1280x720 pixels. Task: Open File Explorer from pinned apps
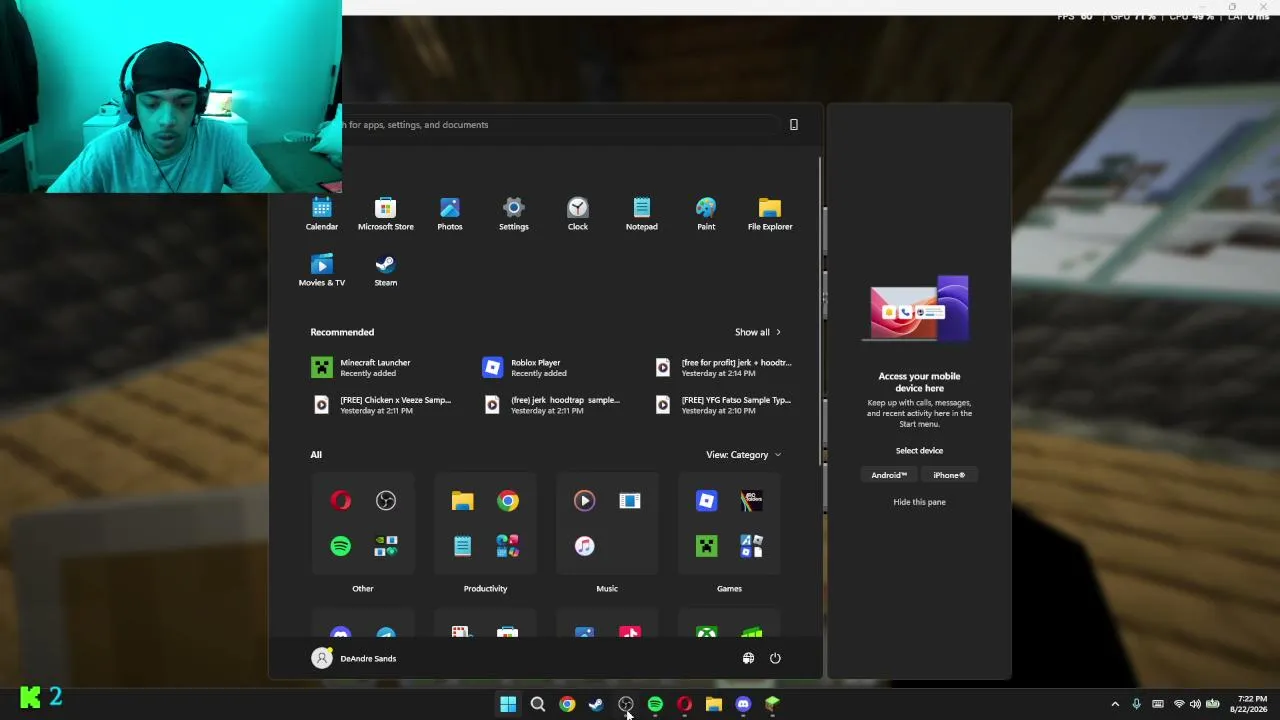(x=770, y=214)
